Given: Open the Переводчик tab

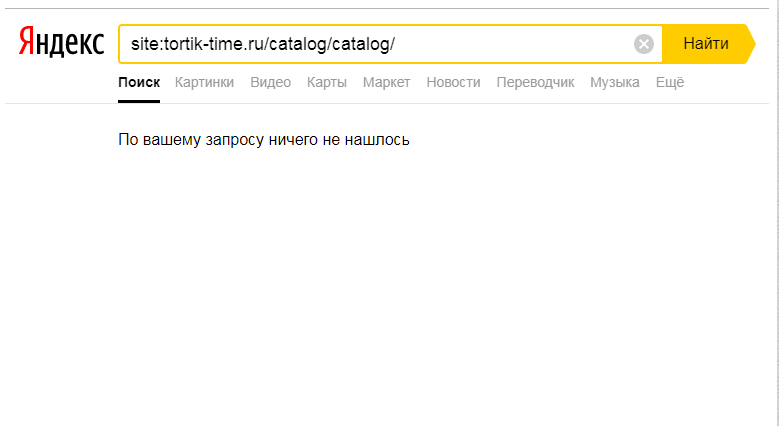Looking at the screenshot, I should click(x=536, y=83).
